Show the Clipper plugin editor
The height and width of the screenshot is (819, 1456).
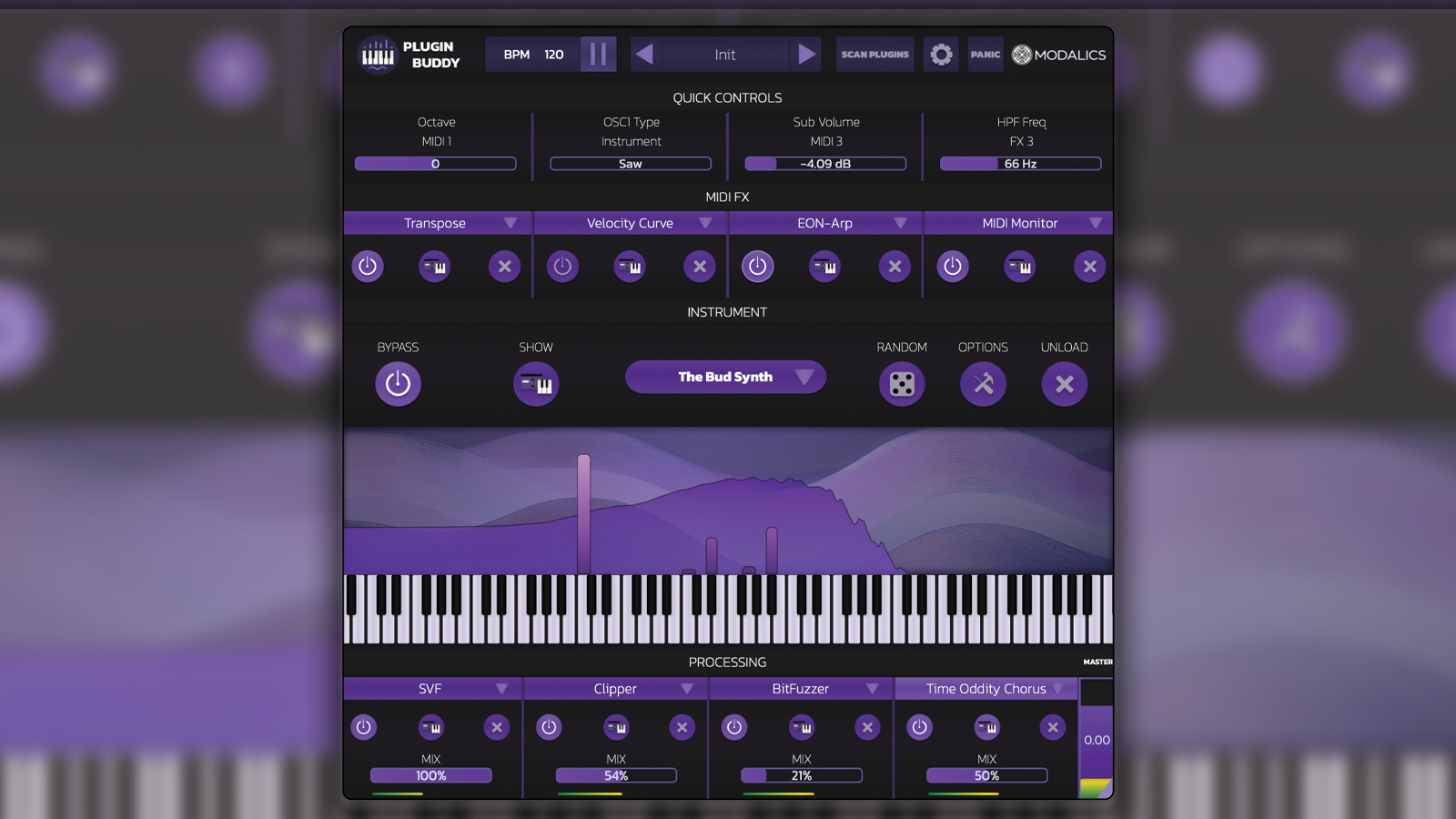tap(616, 727)
